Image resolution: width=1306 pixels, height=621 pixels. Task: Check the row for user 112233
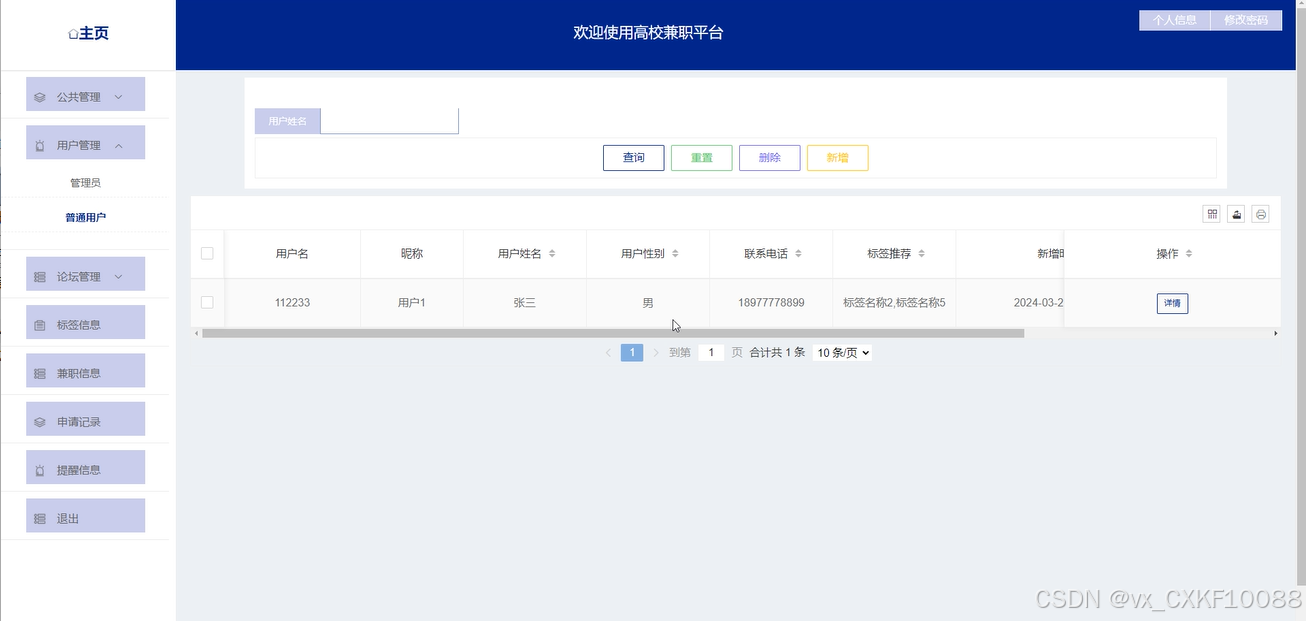pyautogui.click(x=207, y=302)
